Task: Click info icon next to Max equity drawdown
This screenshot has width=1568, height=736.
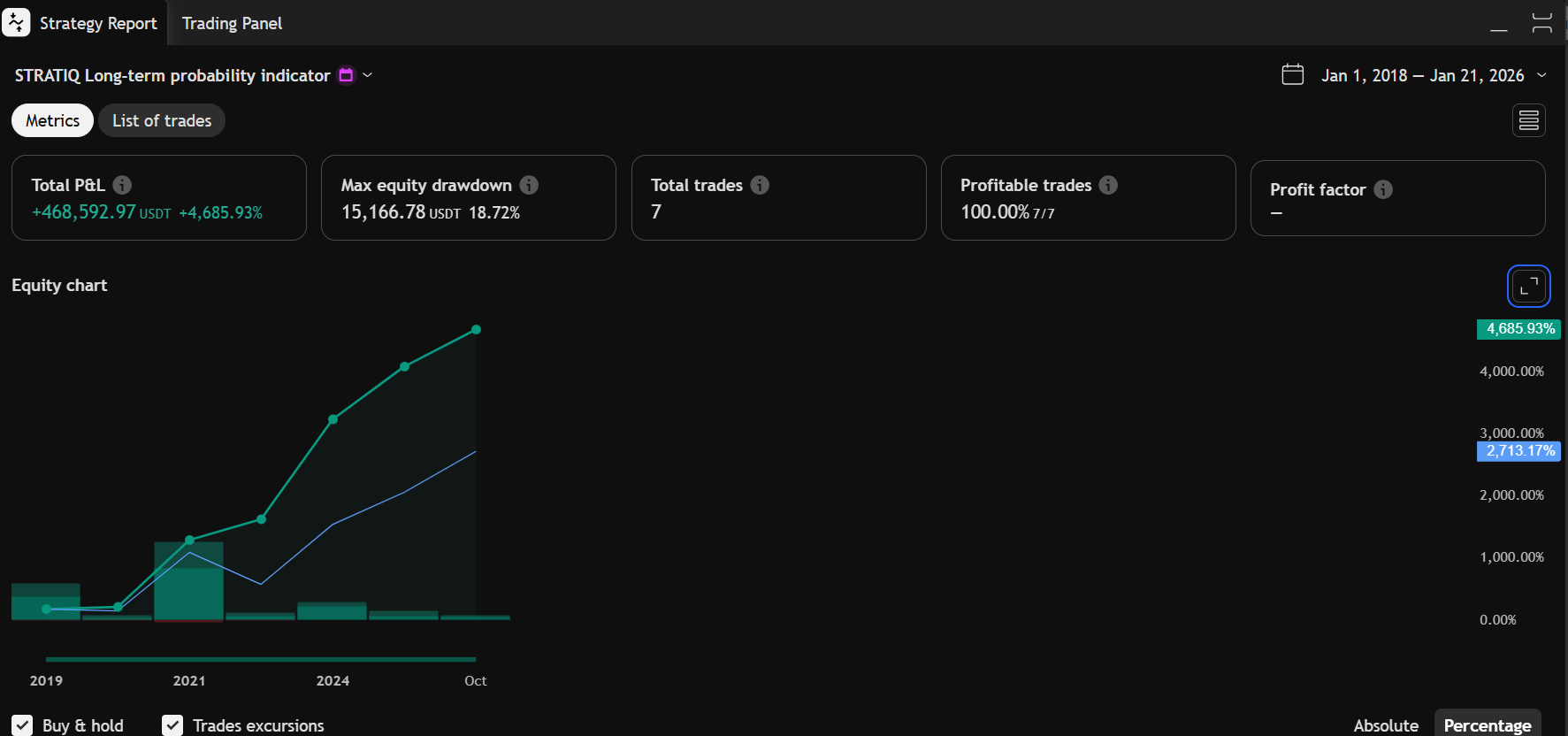Action: [529, 185]
